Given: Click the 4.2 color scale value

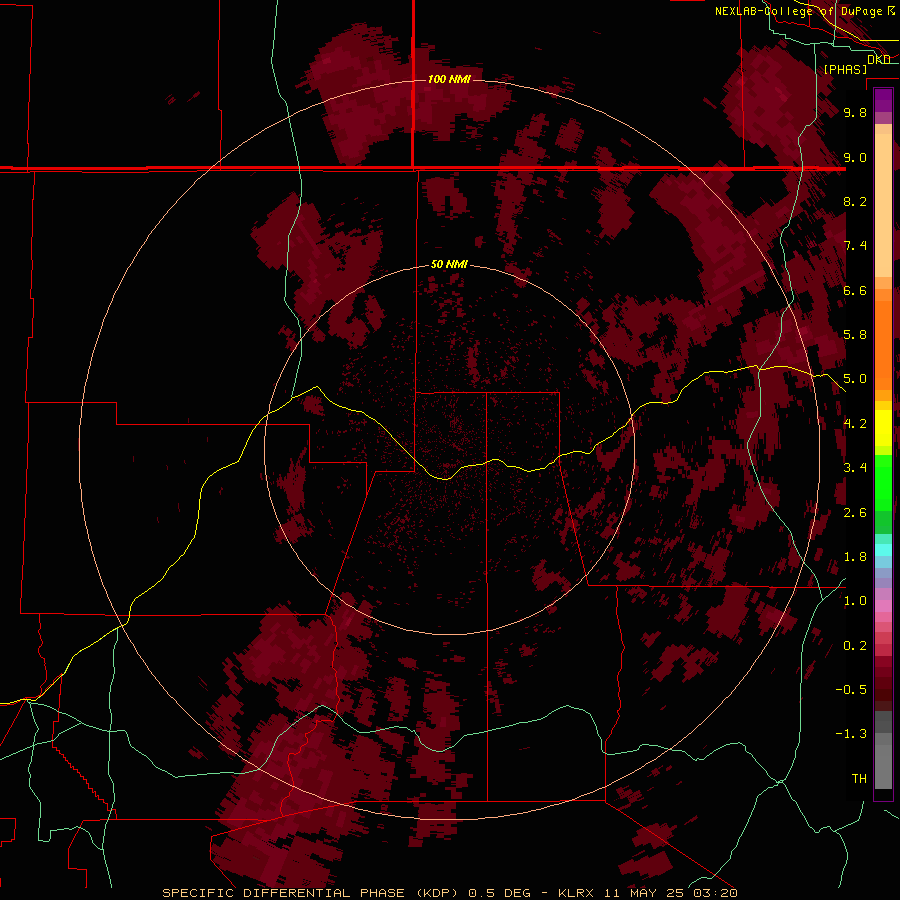Looking at the screenshot, I should coord(855,424).
